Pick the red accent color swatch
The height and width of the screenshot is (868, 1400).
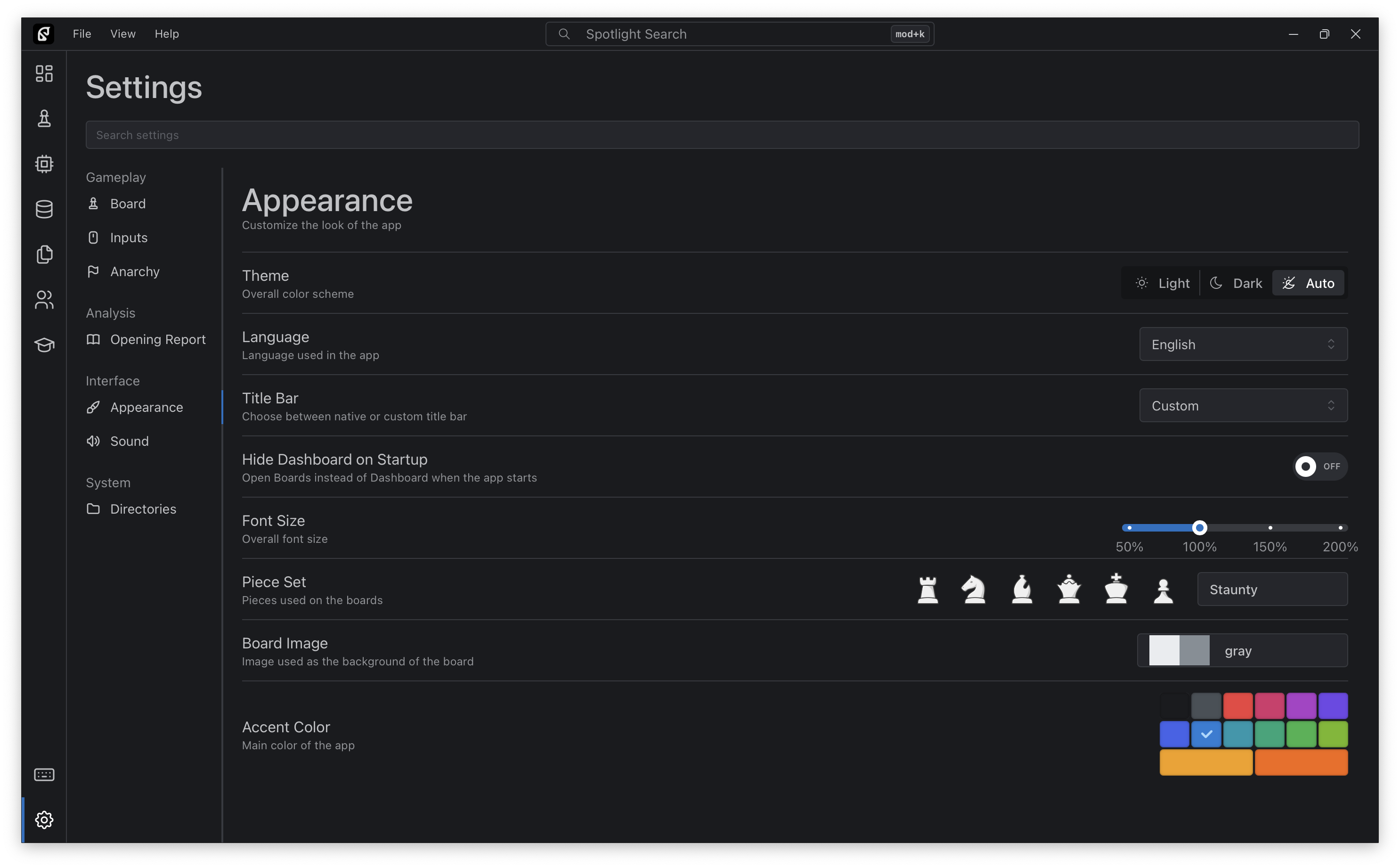point(1237,706)
